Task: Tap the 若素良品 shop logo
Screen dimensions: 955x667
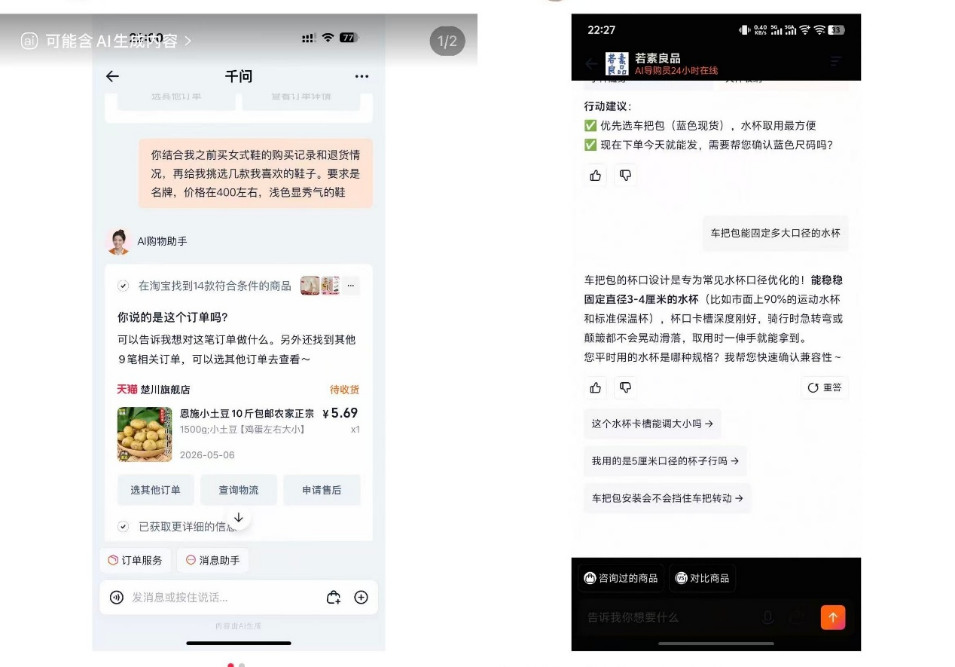Action: (x=616, y=63)
